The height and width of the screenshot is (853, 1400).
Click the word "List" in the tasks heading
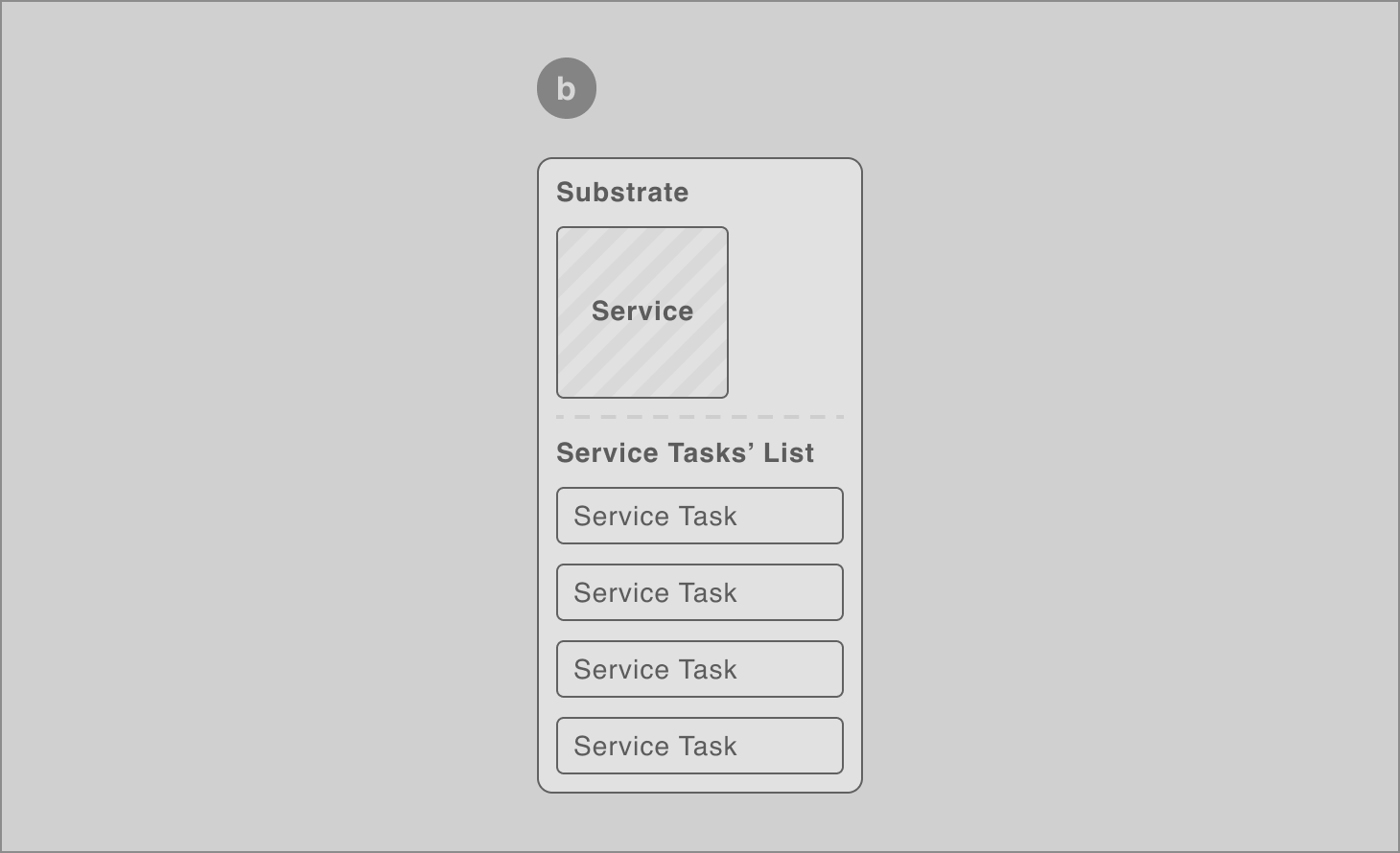789,452
